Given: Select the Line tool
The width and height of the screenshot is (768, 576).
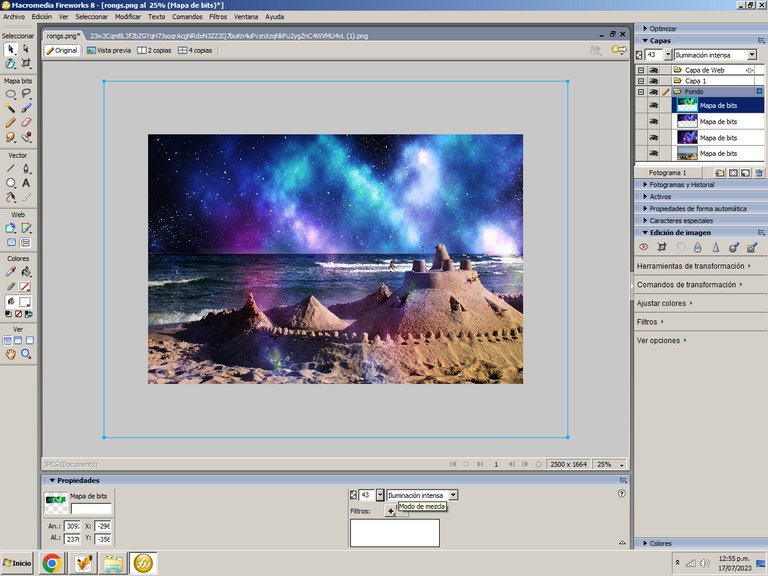Looking at the screenshot, I should point(10,168).
